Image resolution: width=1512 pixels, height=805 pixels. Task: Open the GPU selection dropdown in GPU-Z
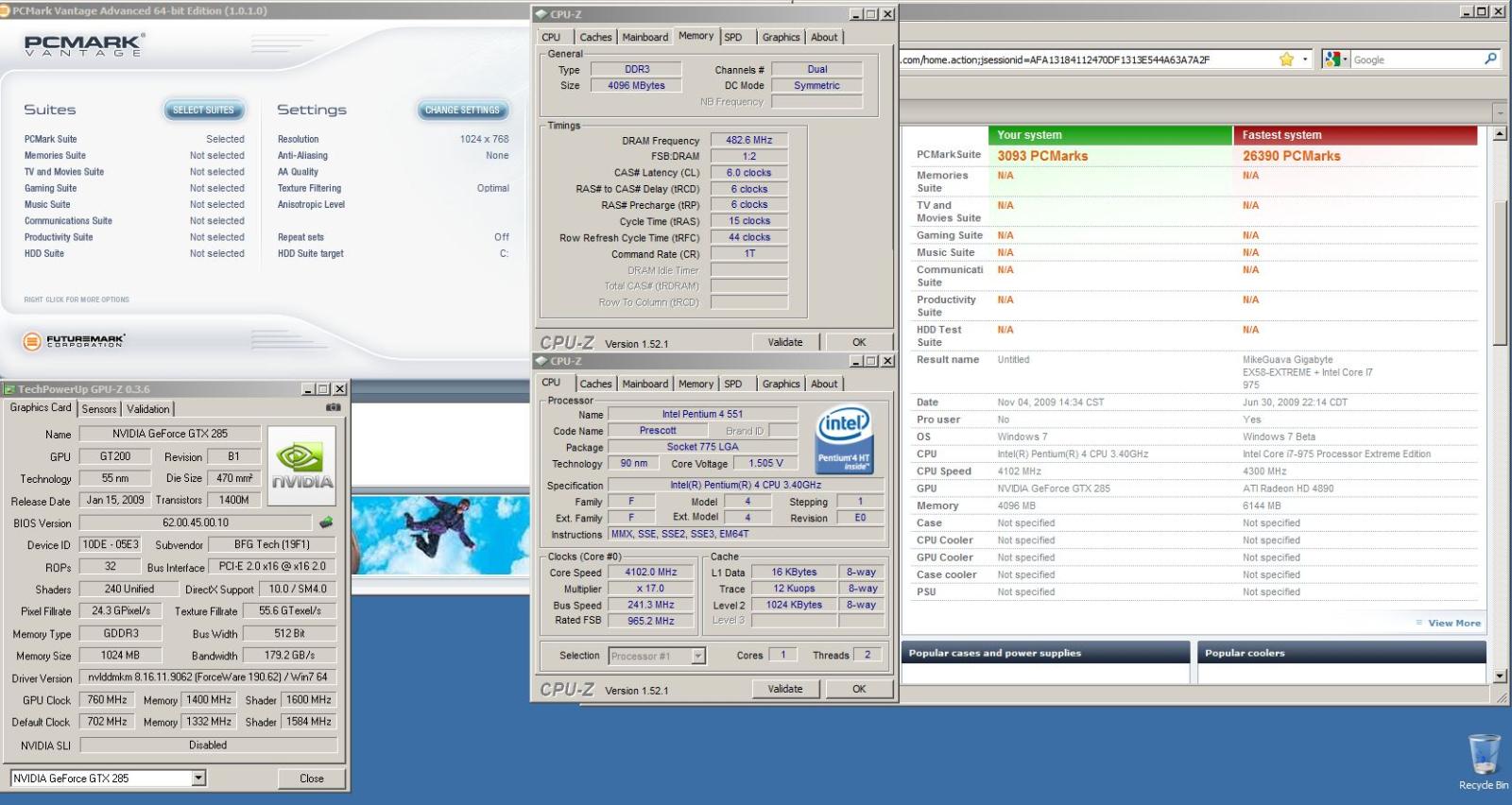198,779
